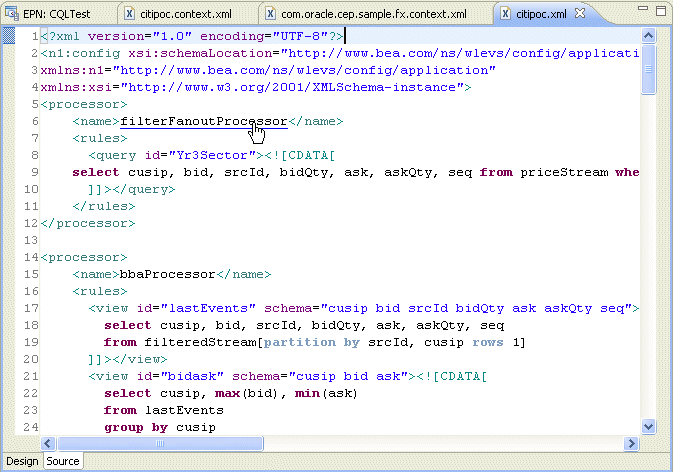Viewport: 673px width, 472px height.
Task: Click the horizontal scrollbar left arrow
Action: [x=48, y=443]
